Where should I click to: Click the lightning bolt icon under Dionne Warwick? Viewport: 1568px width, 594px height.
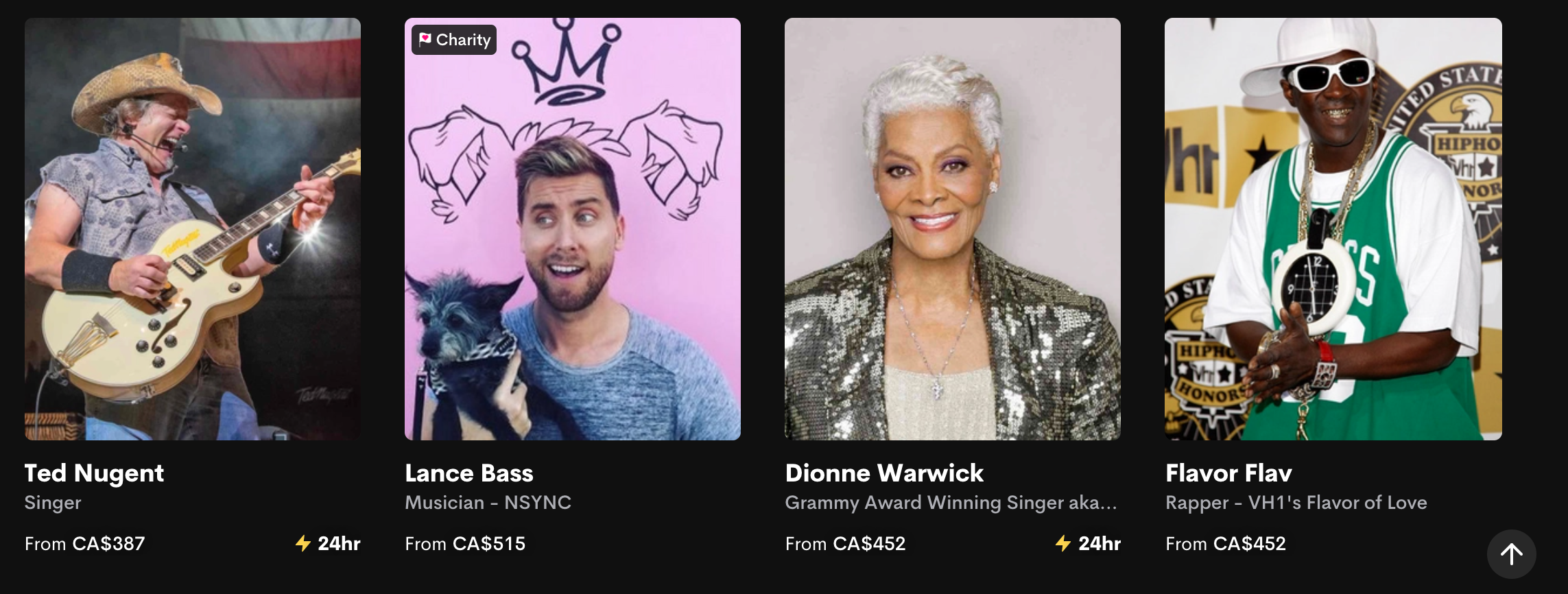1063,544
